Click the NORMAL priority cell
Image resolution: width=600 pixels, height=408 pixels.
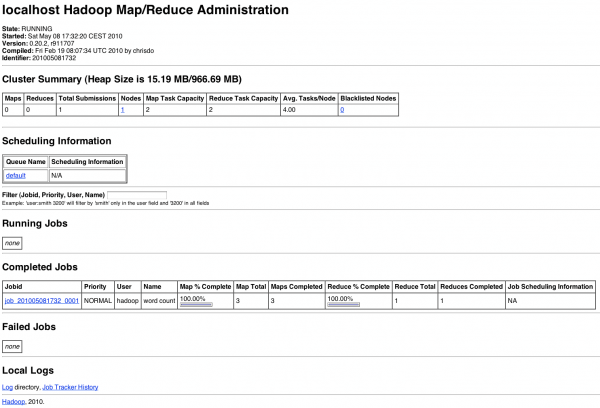click(x=98, y=301)
